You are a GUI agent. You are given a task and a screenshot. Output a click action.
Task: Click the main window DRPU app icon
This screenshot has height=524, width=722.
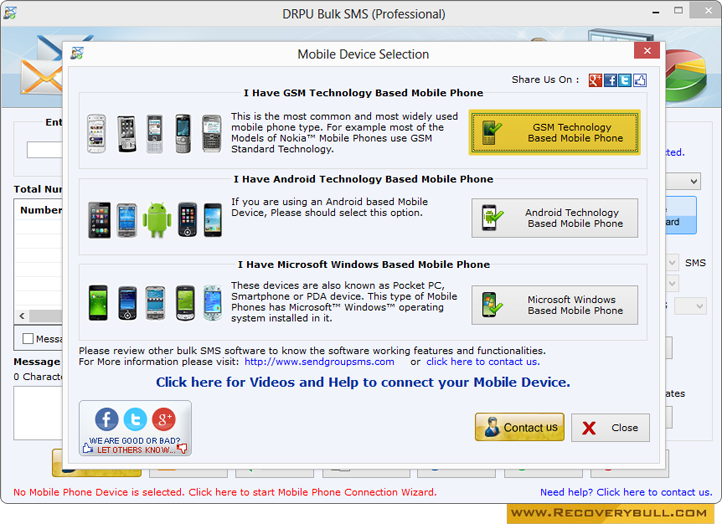(x=10, y=13)
